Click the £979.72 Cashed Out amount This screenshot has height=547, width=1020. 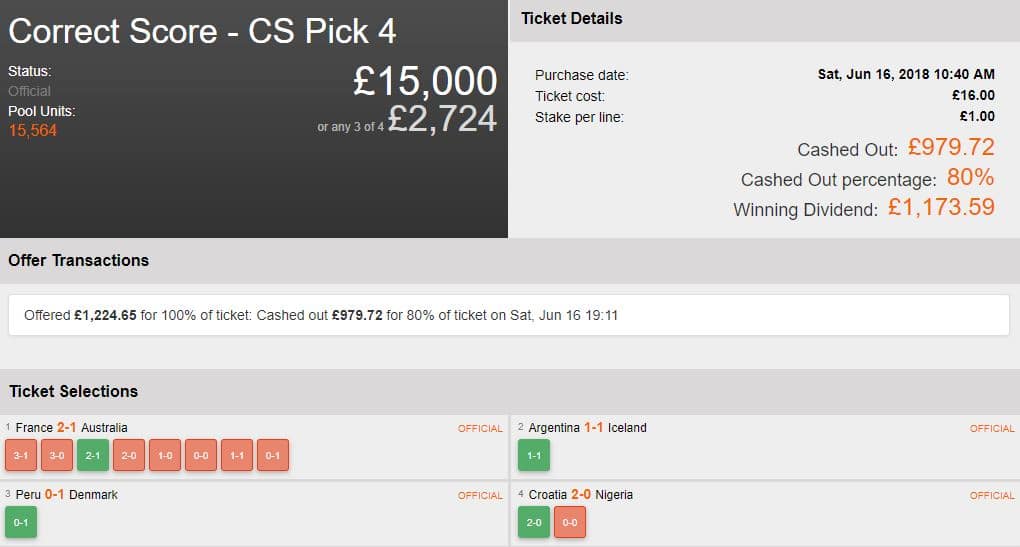951,148
